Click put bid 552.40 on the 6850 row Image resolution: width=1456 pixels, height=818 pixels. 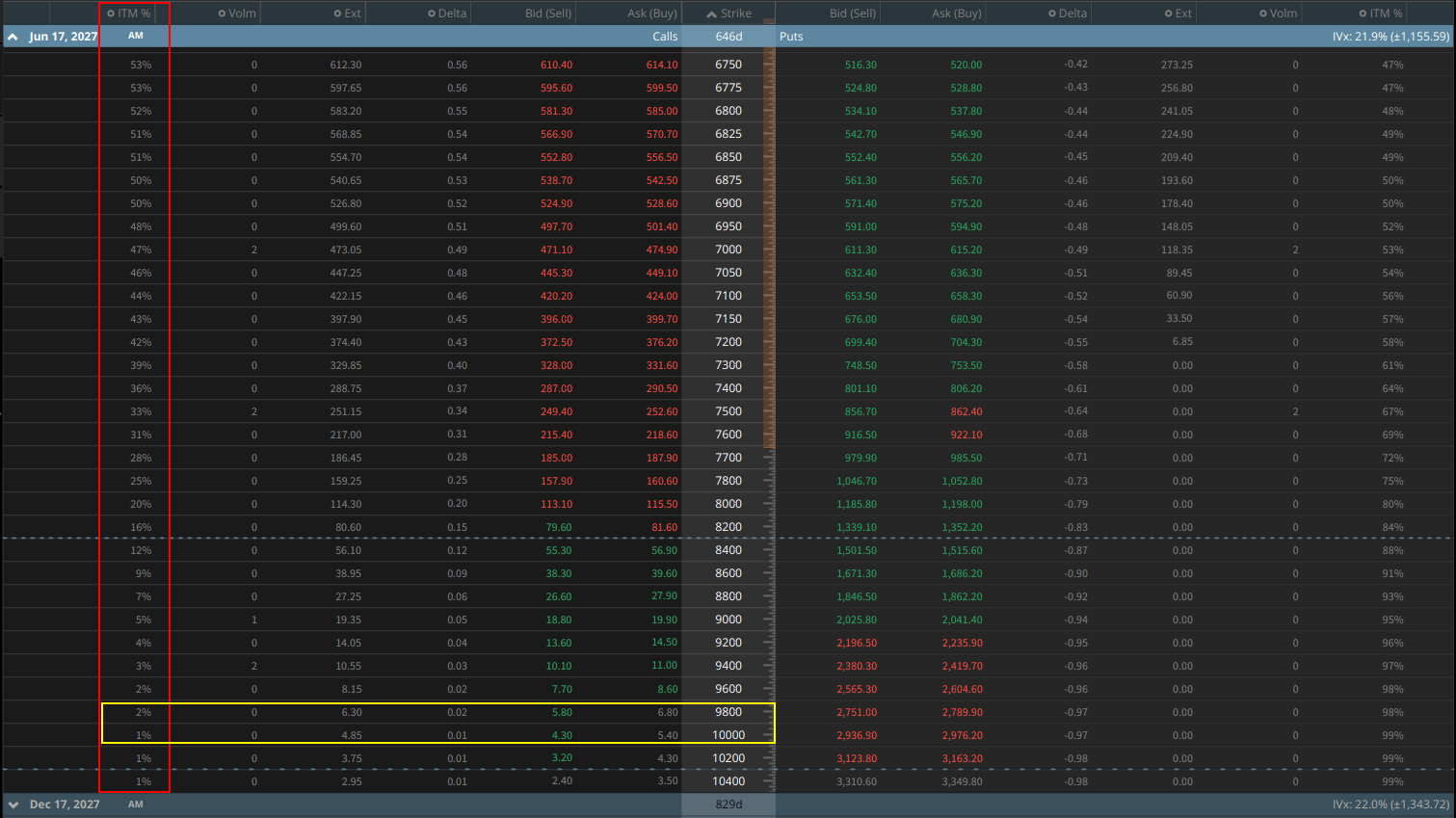click(860, 157)
